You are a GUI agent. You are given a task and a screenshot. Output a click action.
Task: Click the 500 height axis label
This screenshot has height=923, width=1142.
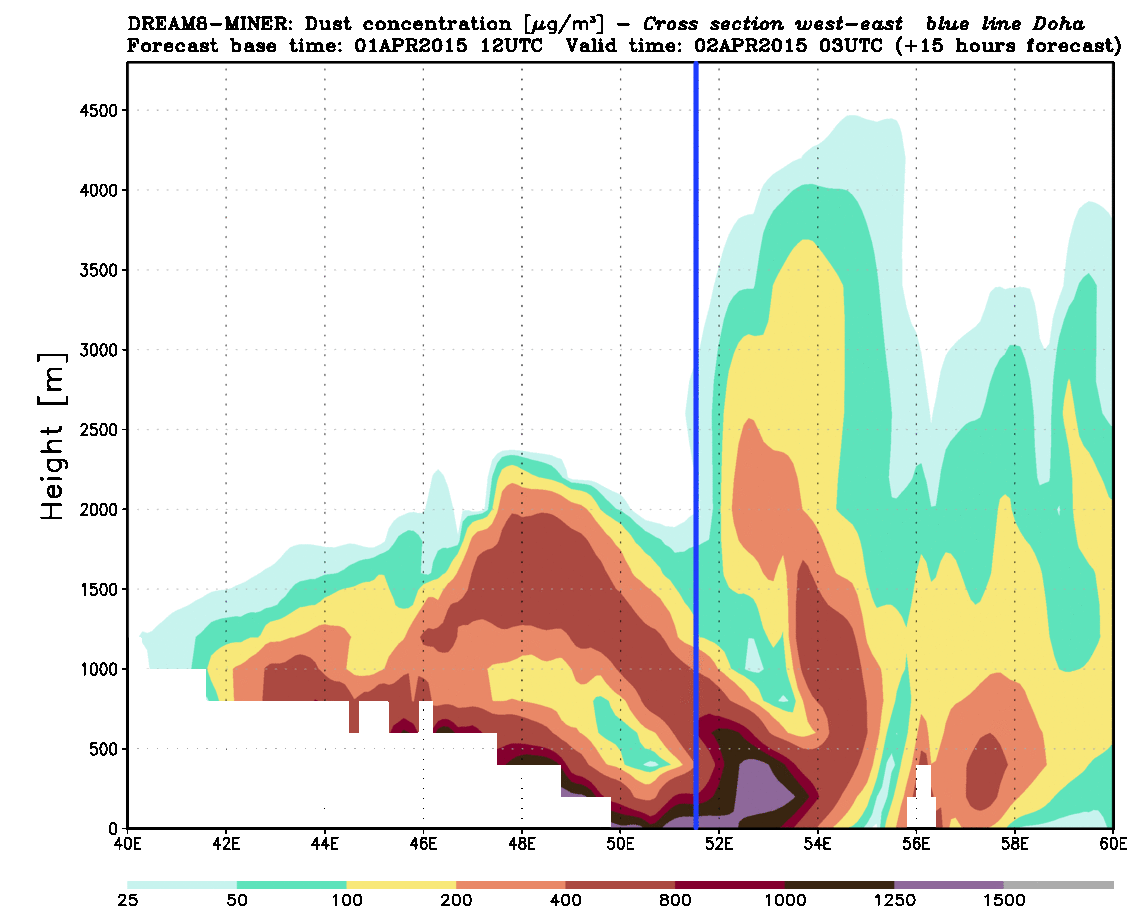click(x=103, y=749)
